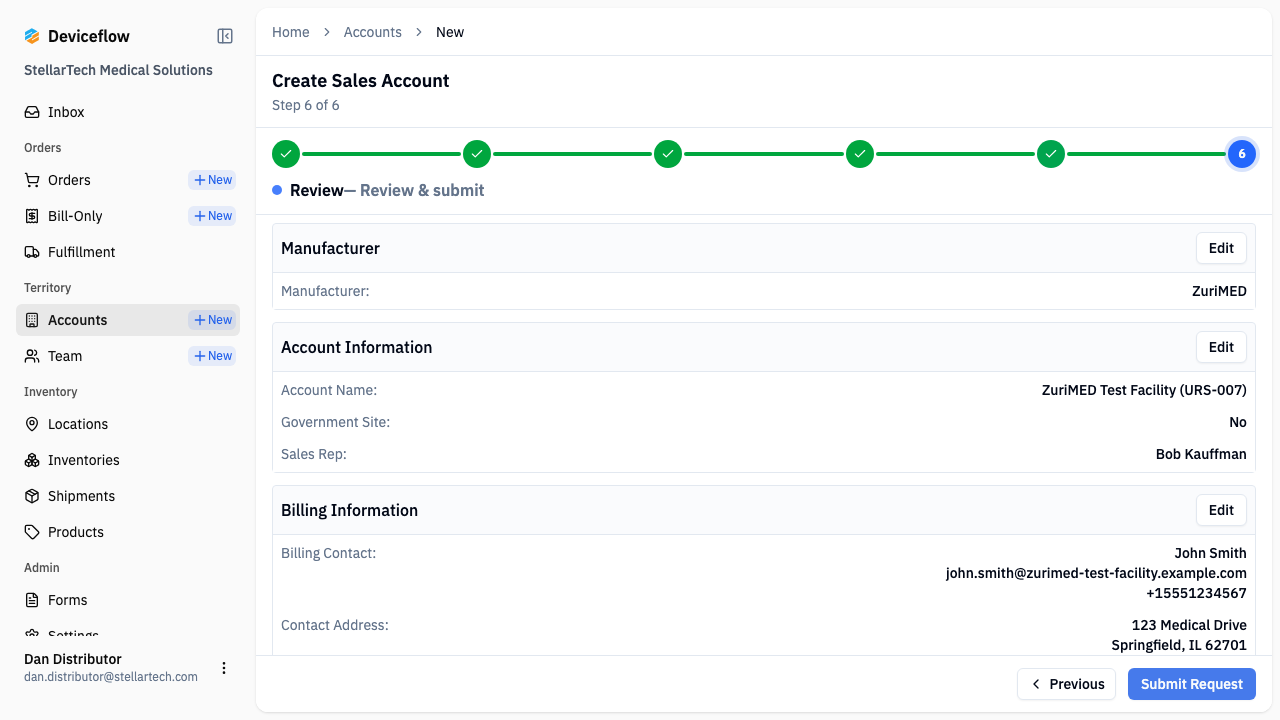The height and width of the screenshot is (720, 1280).
Task: Open the Inbox section
Action: [x=34, y=111]
